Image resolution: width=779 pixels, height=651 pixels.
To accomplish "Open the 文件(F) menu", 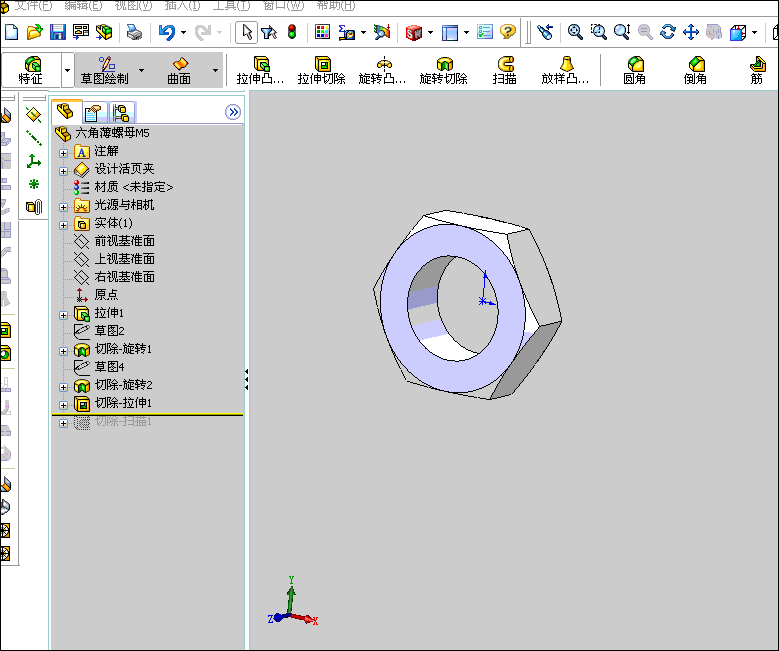I will pyautogui.click(x=33, y=5).
